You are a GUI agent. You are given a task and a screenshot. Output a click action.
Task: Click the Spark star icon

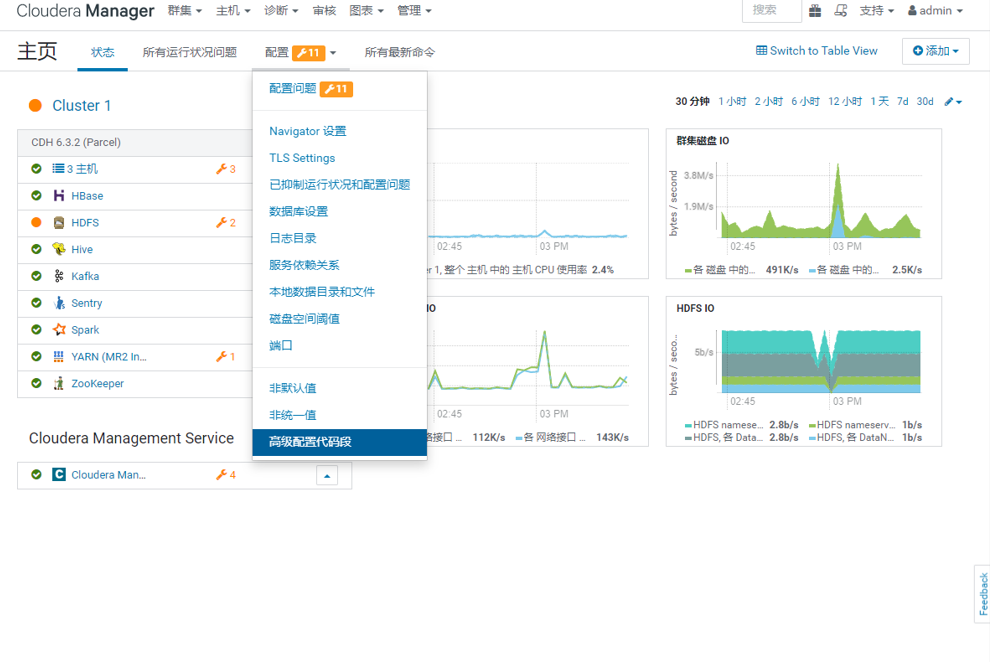pyautogui.click(x=59, y=329)
